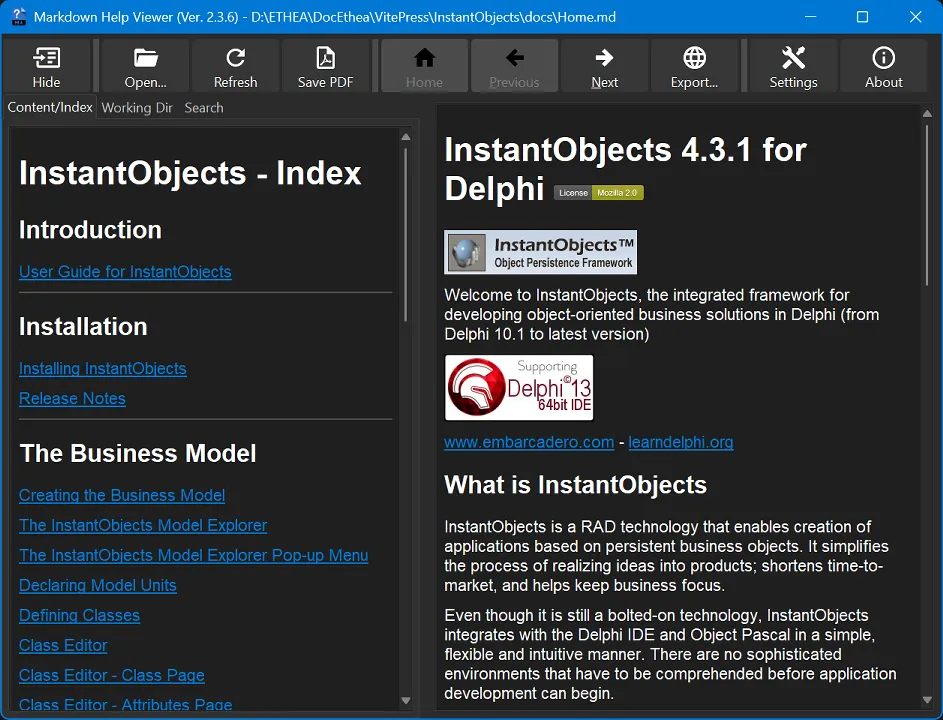The height and width of the screenshot is (720, 943).
Task: Open a markdown file
Action: (143, 66)
